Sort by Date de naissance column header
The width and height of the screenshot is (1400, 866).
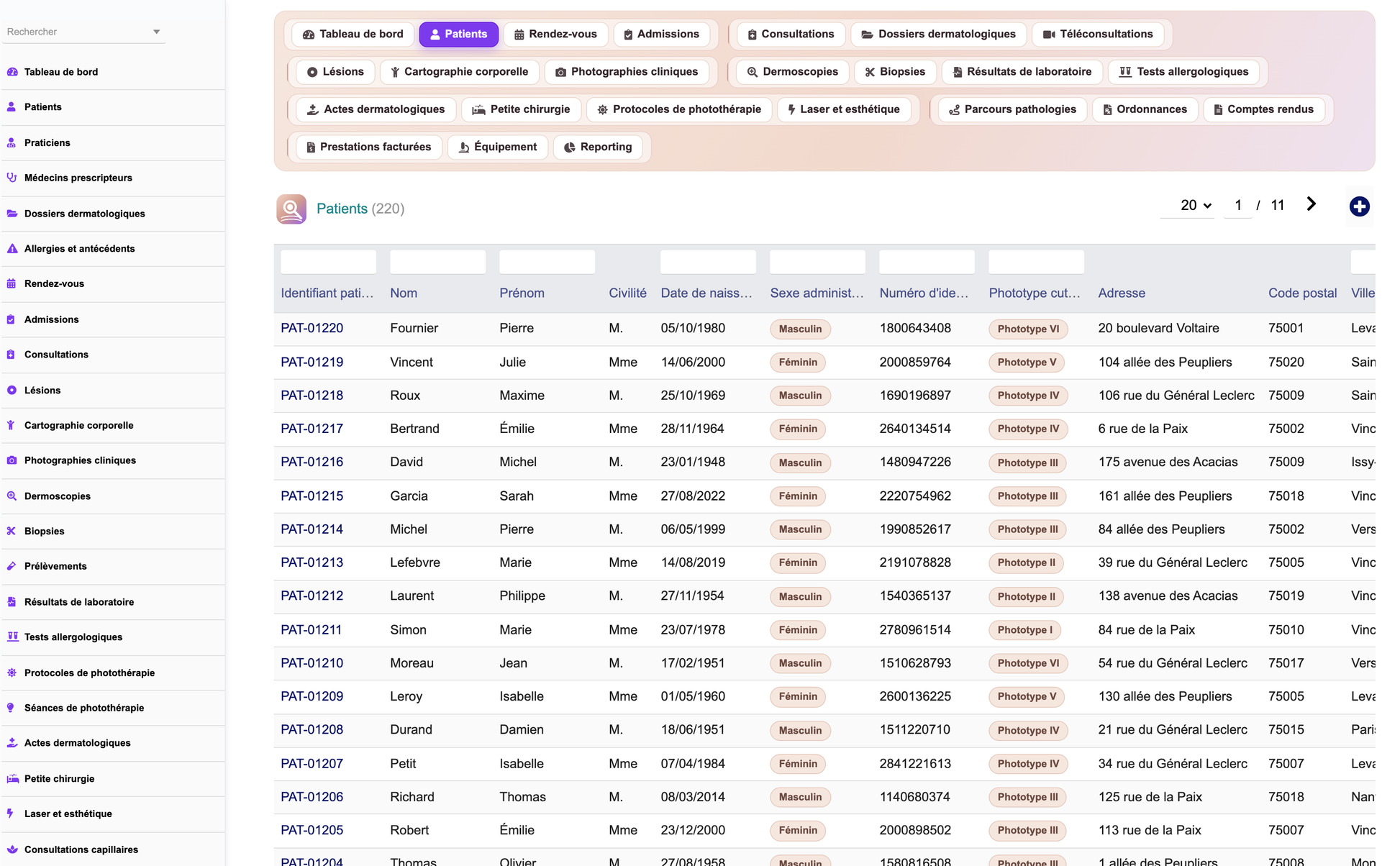[706, 293]
